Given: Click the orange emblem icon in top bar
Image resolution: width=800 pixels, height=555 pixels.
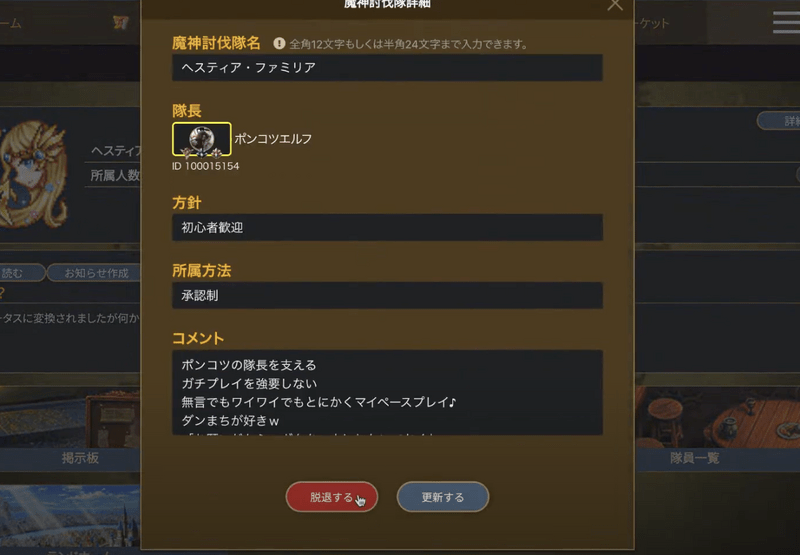Looking at the screenshot, I should point(121,22).
